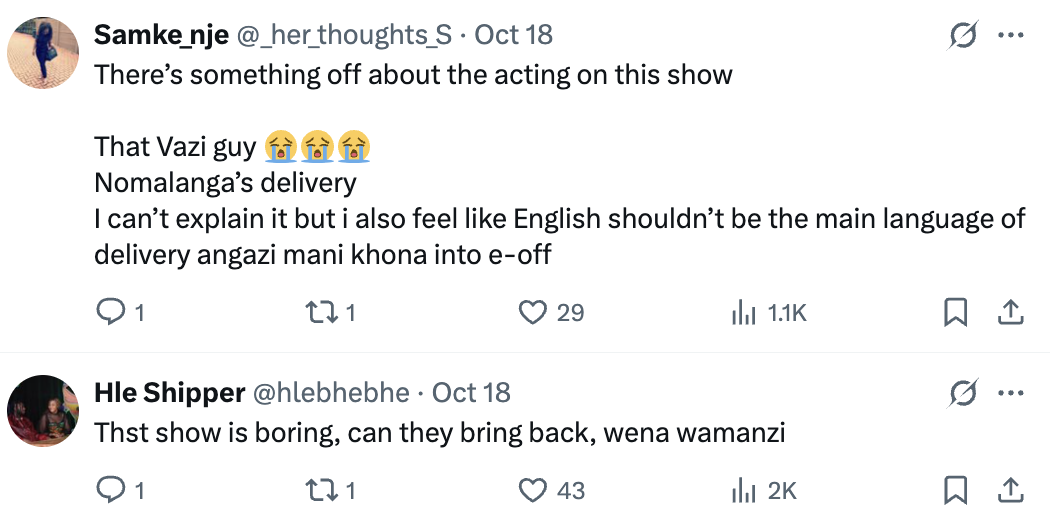Repost Samke_nje's tweet about the acting
The image size is (1050, 518).
322,313
